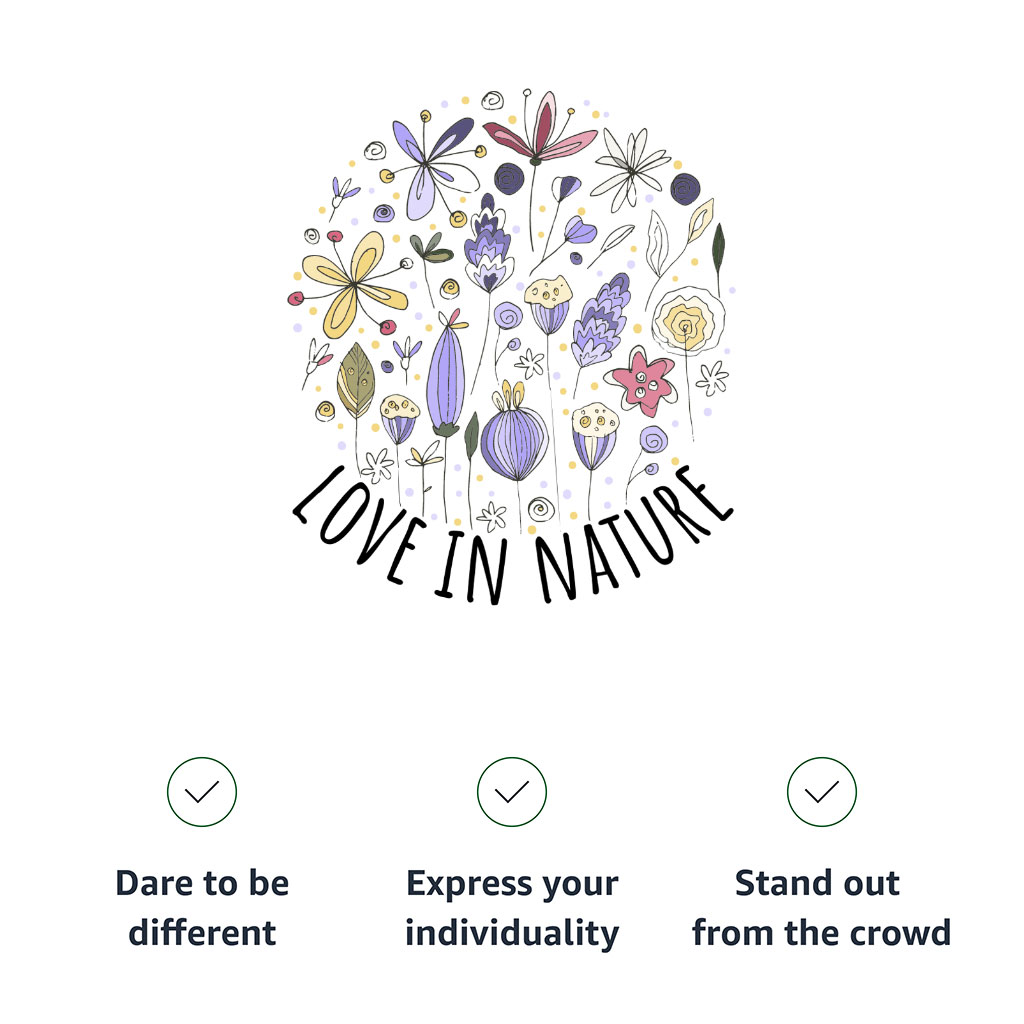Select the Stand out from the crowd label

821,908
